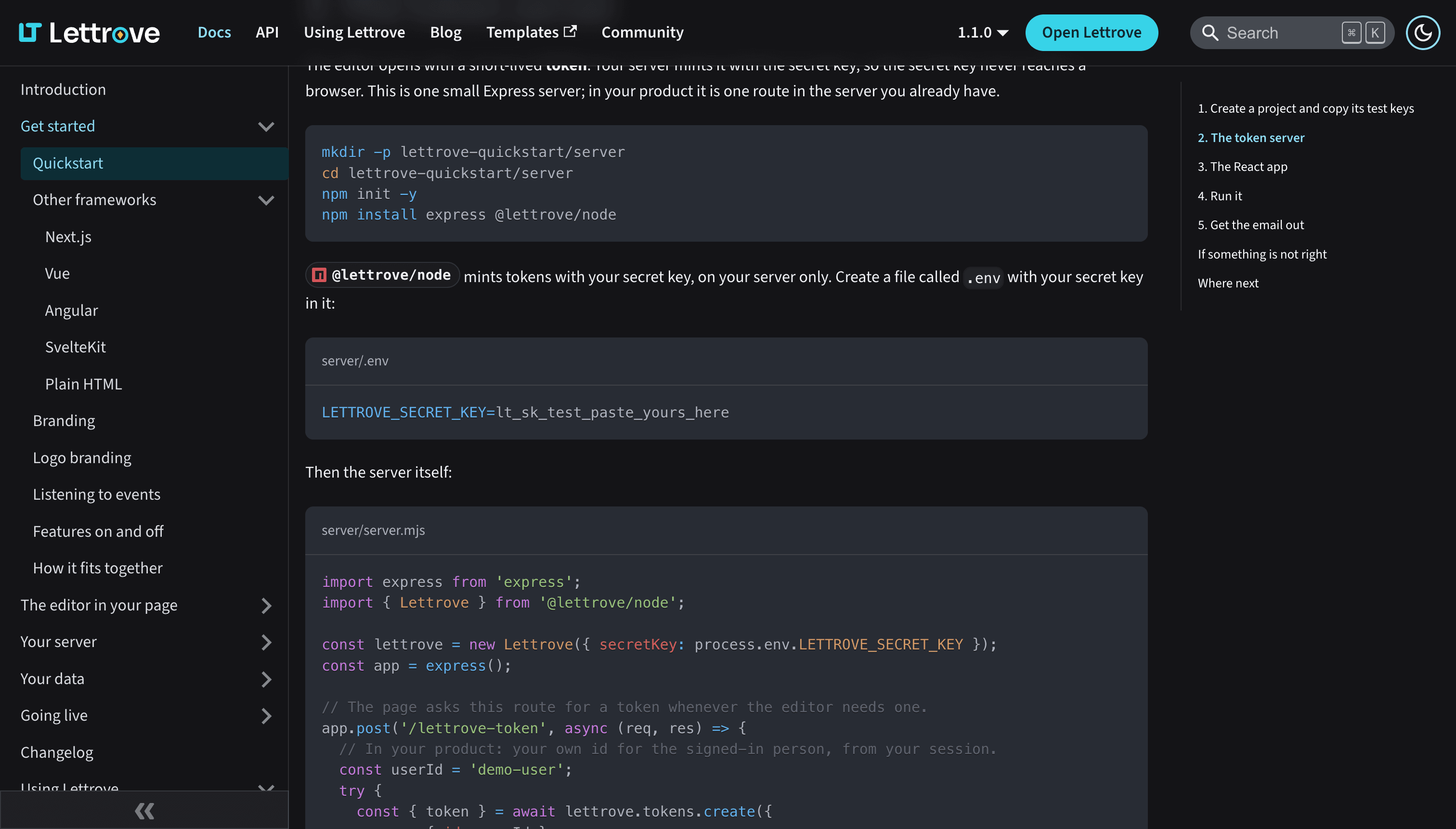Open Logo branding in the sidebar
Viewport: 1456px width, 829px height.
(x=82, y=458)
